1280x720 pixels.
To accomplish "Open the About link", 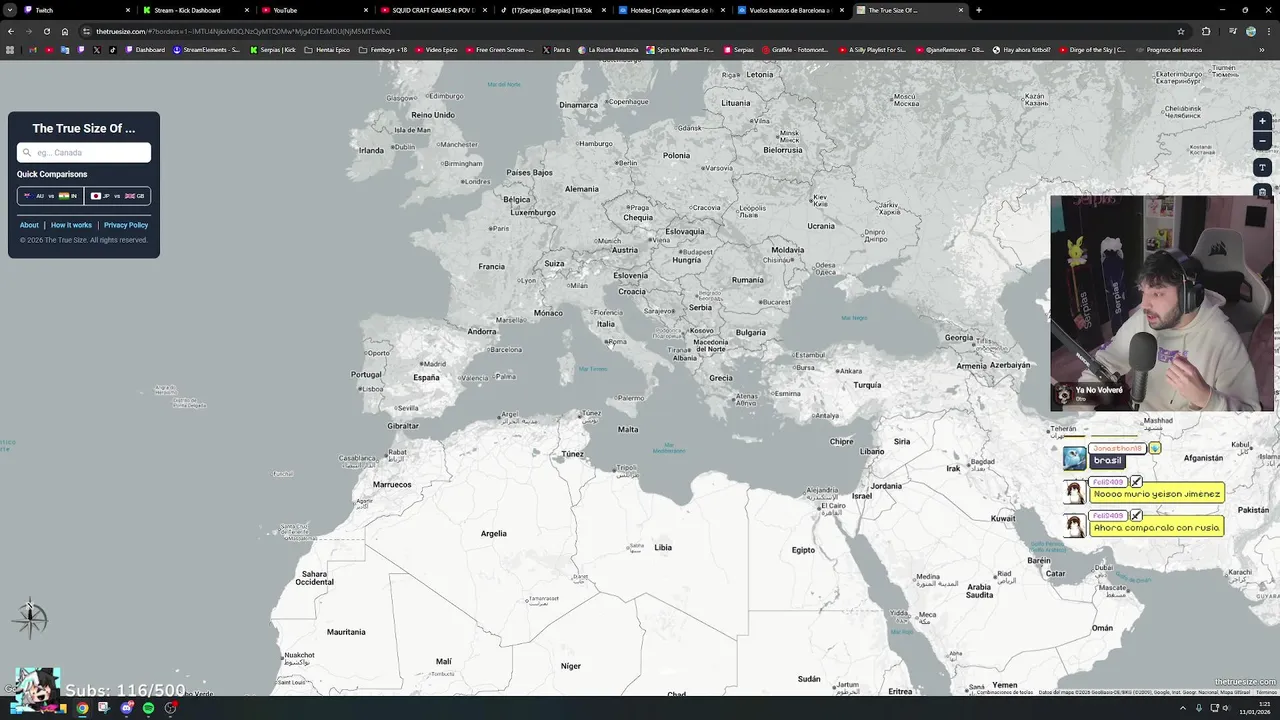I will coord(29,225).
